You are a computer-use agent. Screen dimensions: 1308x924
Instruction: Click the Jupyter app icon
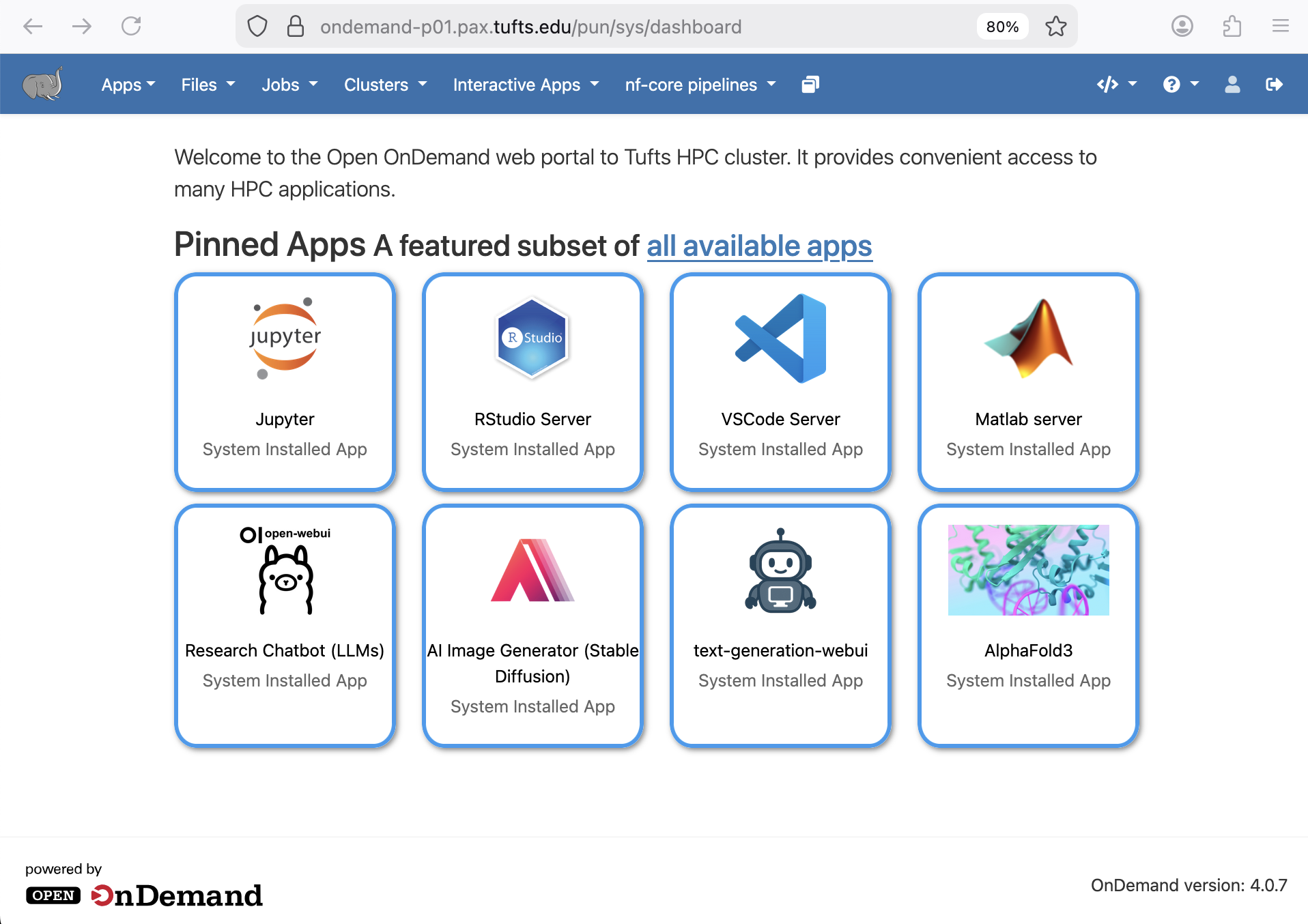285,338
